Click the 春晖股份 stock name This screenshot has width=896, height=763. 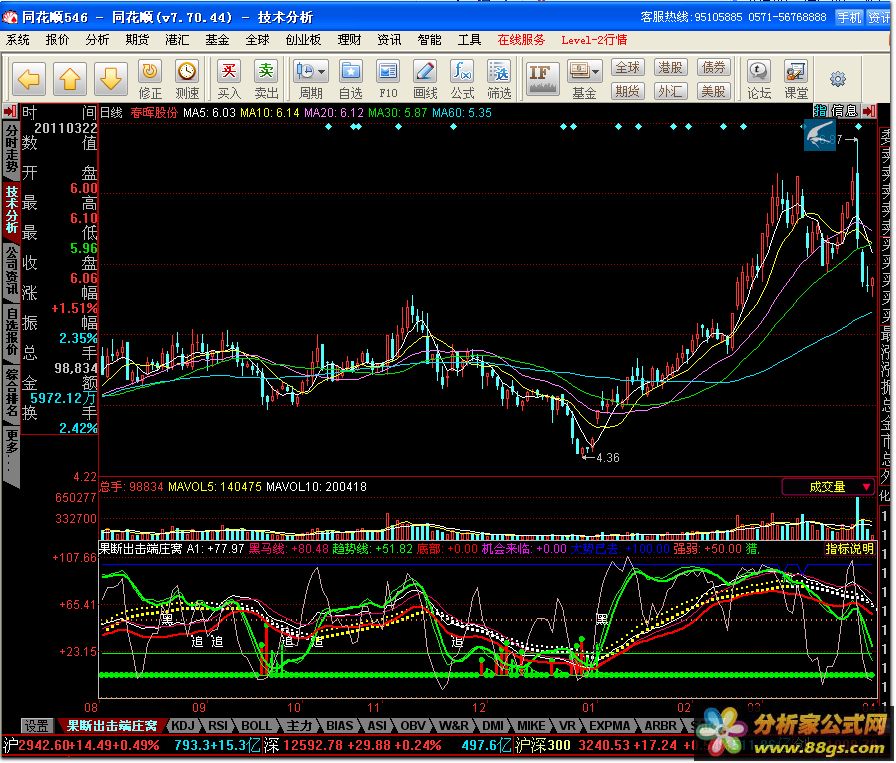154,113
